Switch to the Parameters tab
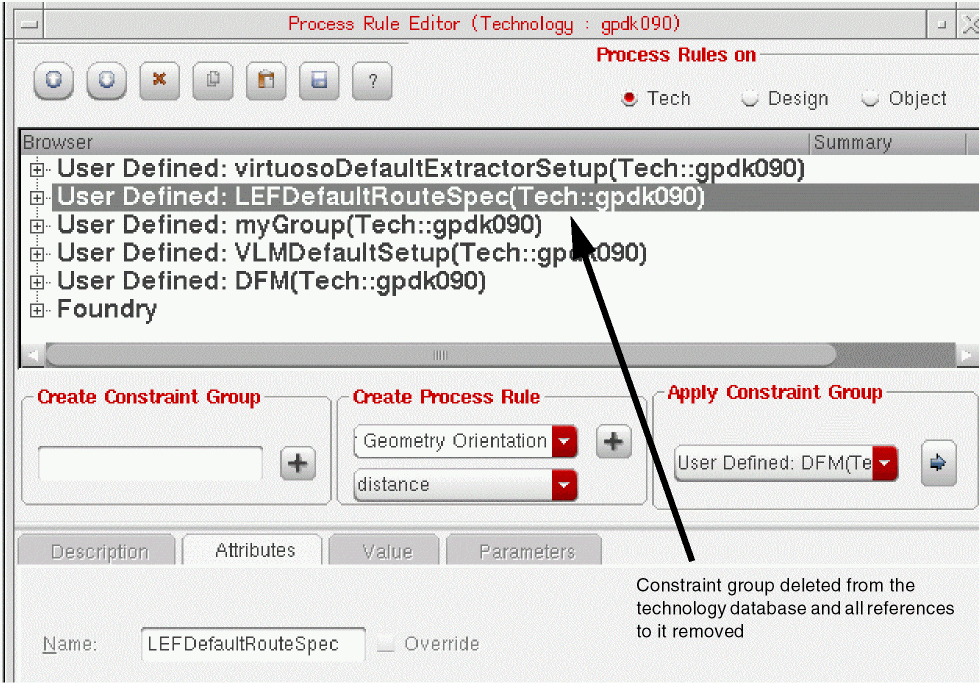980x683 pixels. tap(526, 551)
